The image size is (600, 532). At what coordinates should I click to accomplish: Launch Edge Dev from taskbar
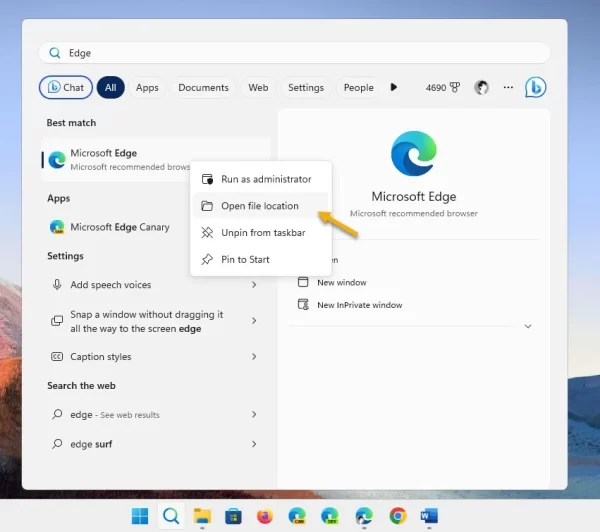(x=330, y=516)
